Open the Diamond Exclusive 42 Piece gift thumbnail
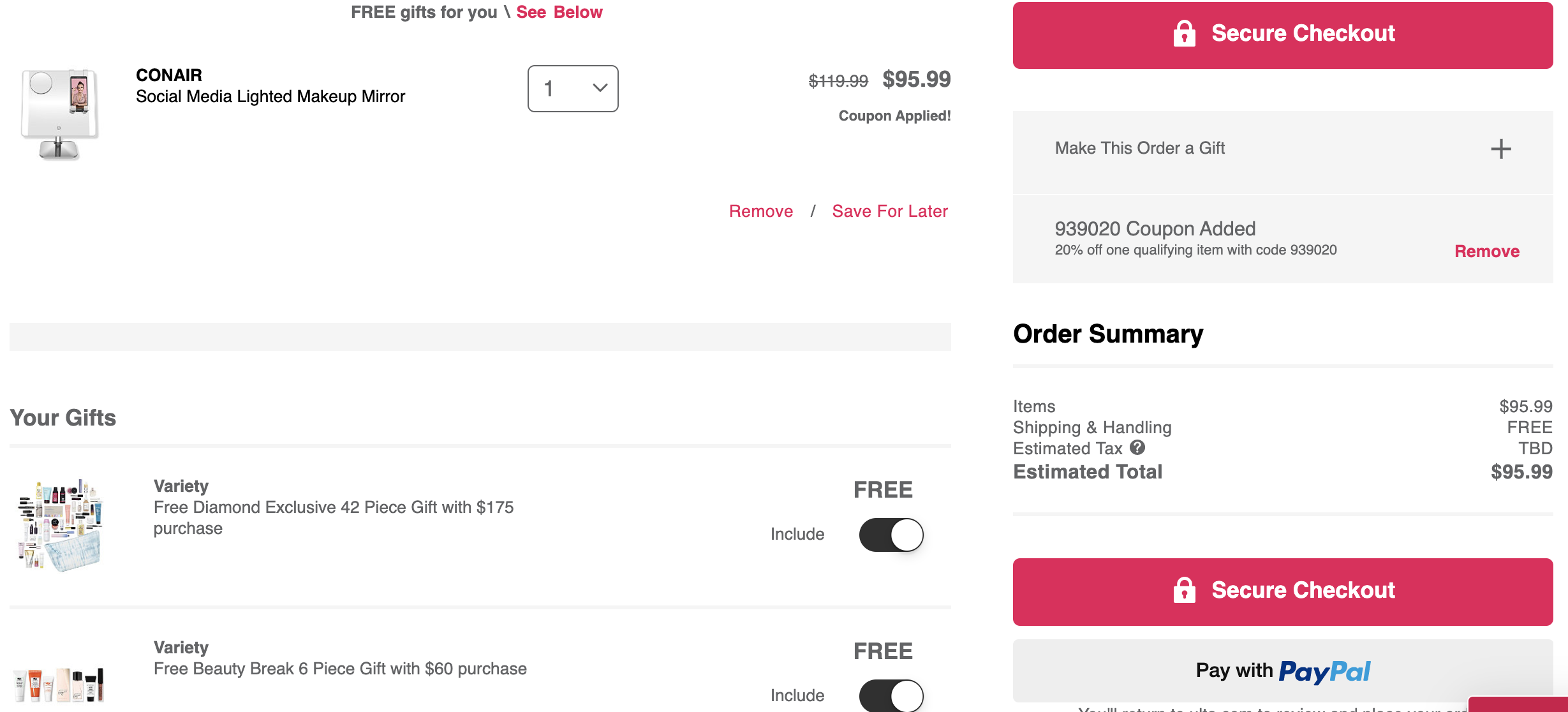The height and width of the screenshot is (712, 1568). click(x=59, y=524)
